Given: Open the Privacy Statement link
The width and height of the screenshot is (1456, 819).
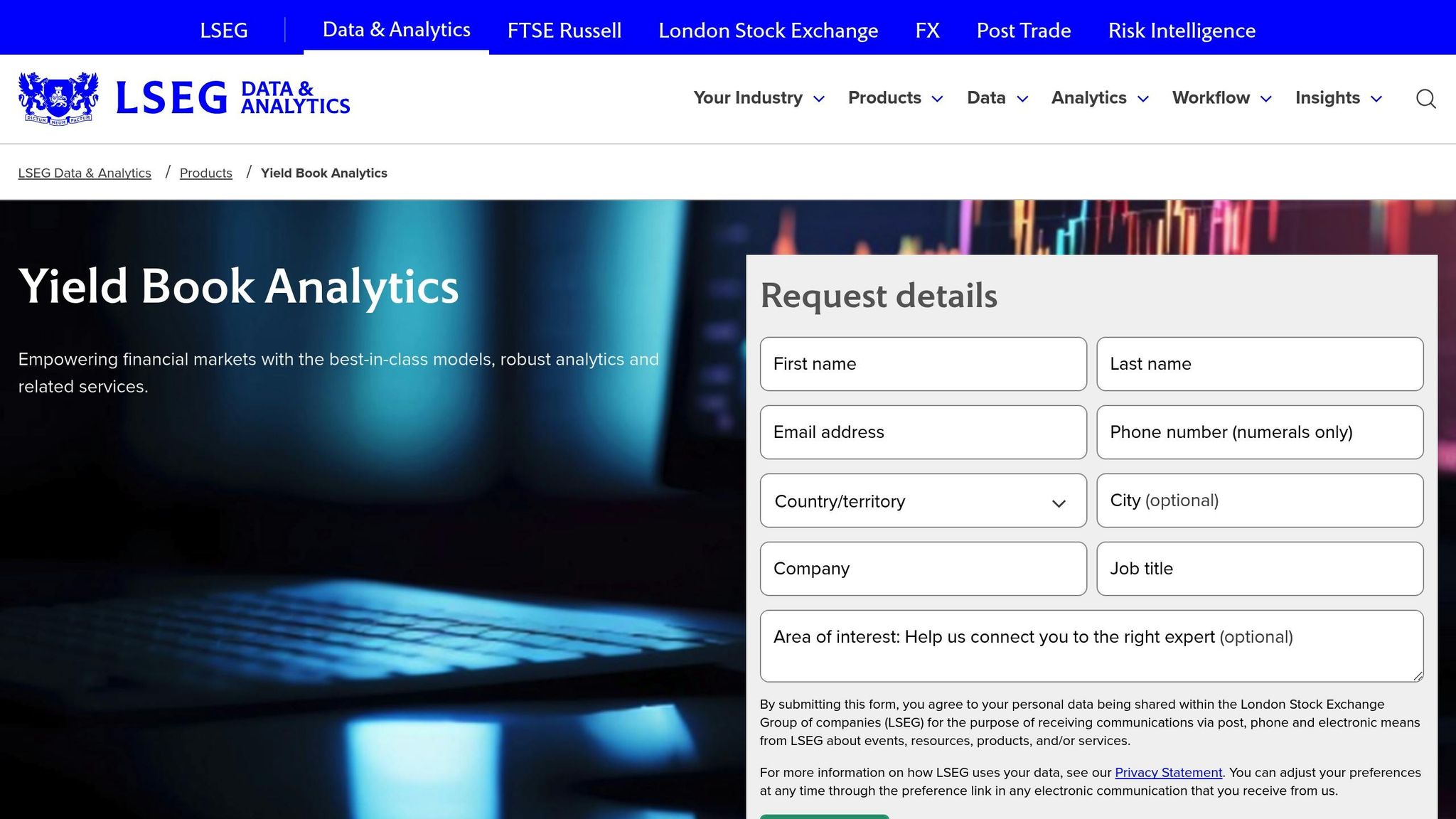Looking at the screenshot, I should [1168, 772].
